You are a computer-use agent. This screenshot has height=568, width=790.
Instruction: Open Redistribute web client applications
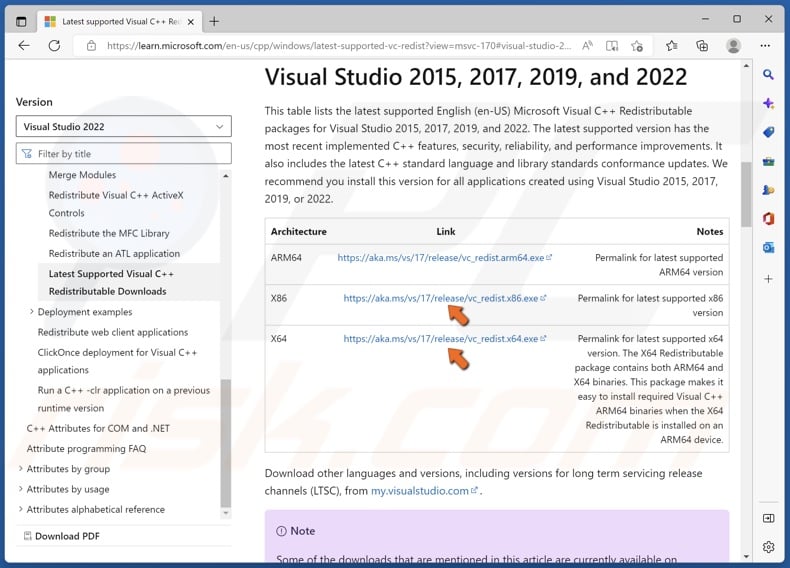point(113,332)
